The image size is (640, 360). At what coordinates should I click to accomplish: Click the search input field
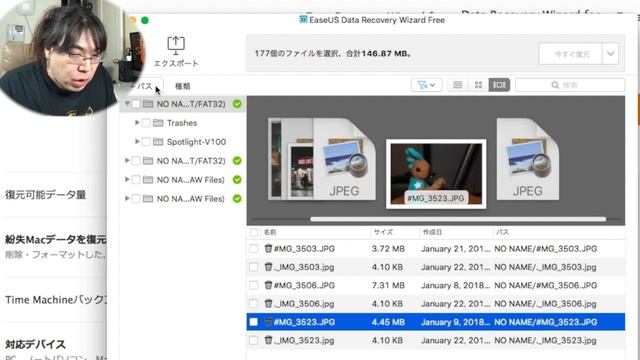click(570, 85)
